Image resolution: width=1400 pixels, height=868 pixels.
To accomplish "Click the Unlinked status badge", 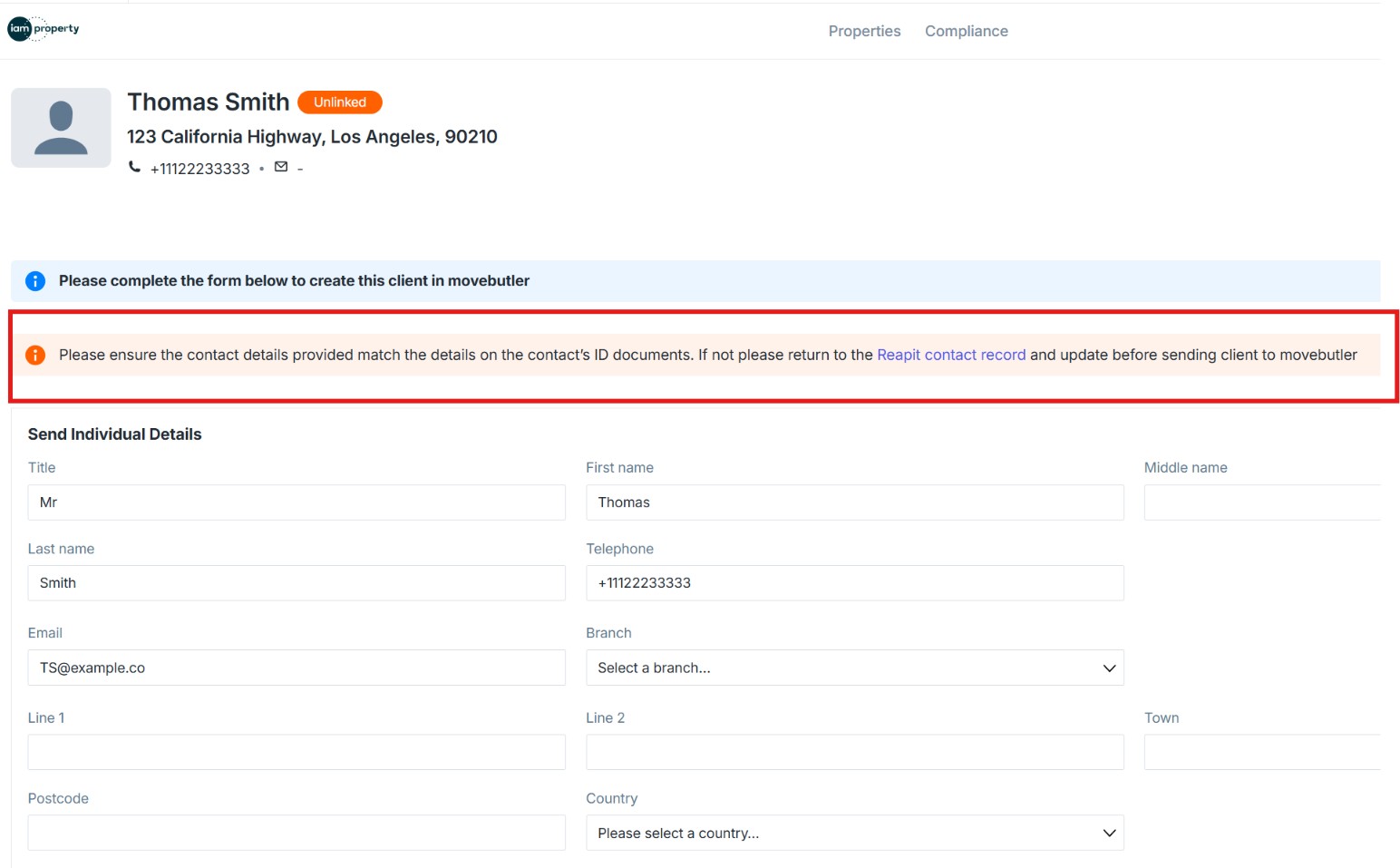I will 339,102.
